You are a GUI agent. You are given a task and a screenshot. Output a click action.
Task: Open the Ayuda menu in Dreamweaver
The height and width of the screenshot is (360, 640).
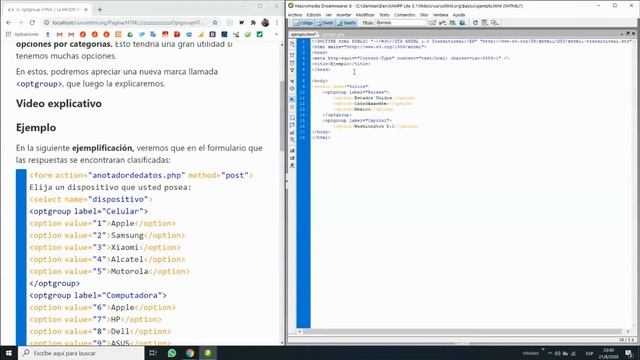click(x=459, y=15)
